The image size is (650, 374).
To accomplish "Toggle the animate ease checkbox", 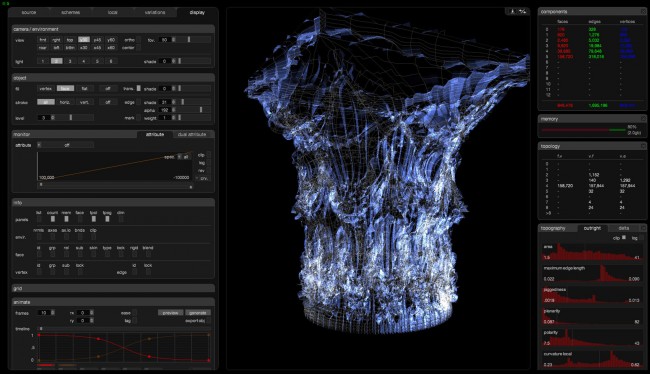I will point(135,313).
